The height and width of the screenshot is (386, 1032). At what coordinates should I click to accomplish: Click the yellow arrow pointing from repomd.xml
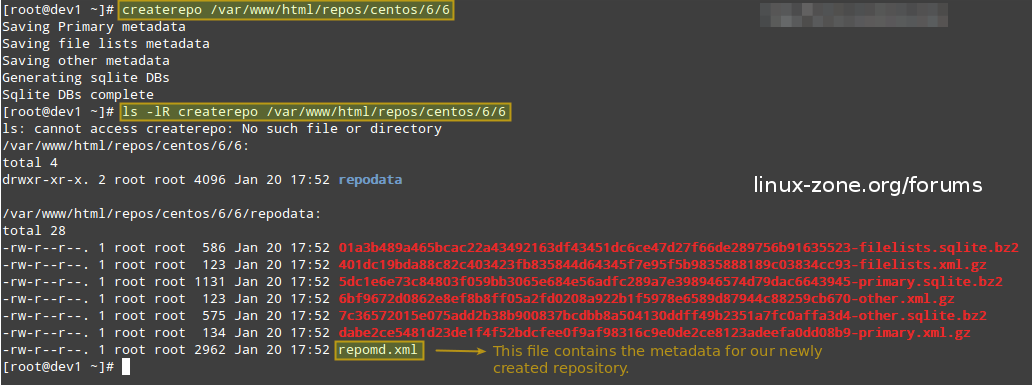pyautogui.click(x=460, y=350)
